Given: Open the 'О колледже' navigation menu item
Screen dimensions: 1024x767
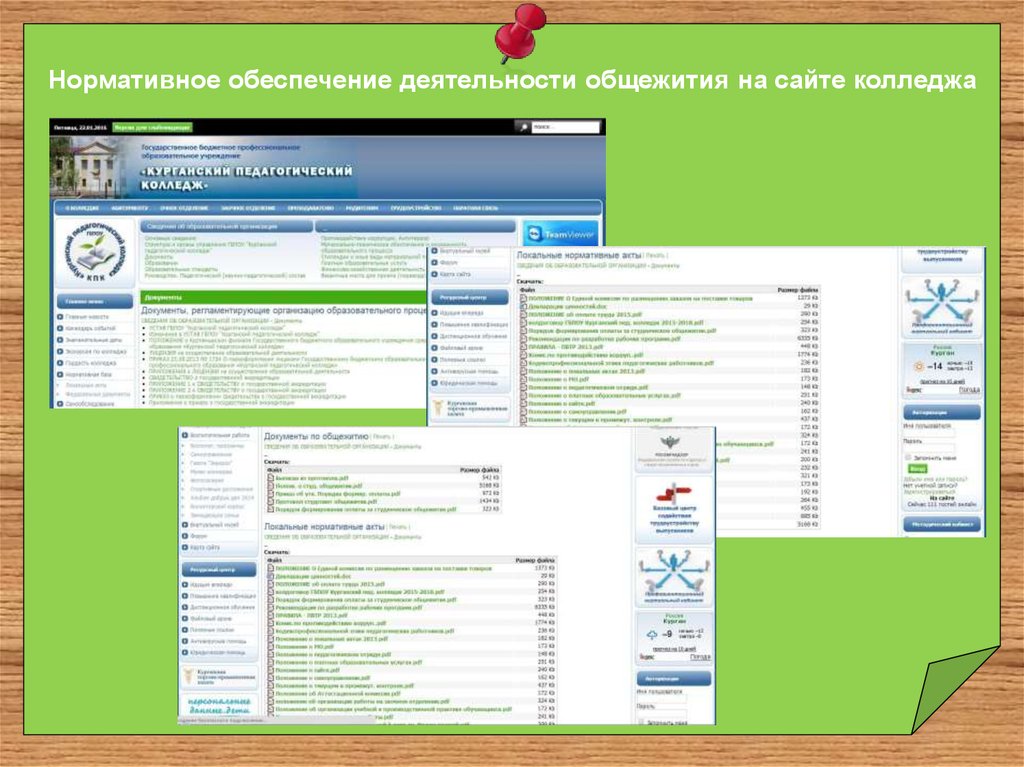Looking at the screenshot, I should click(82, 208).
